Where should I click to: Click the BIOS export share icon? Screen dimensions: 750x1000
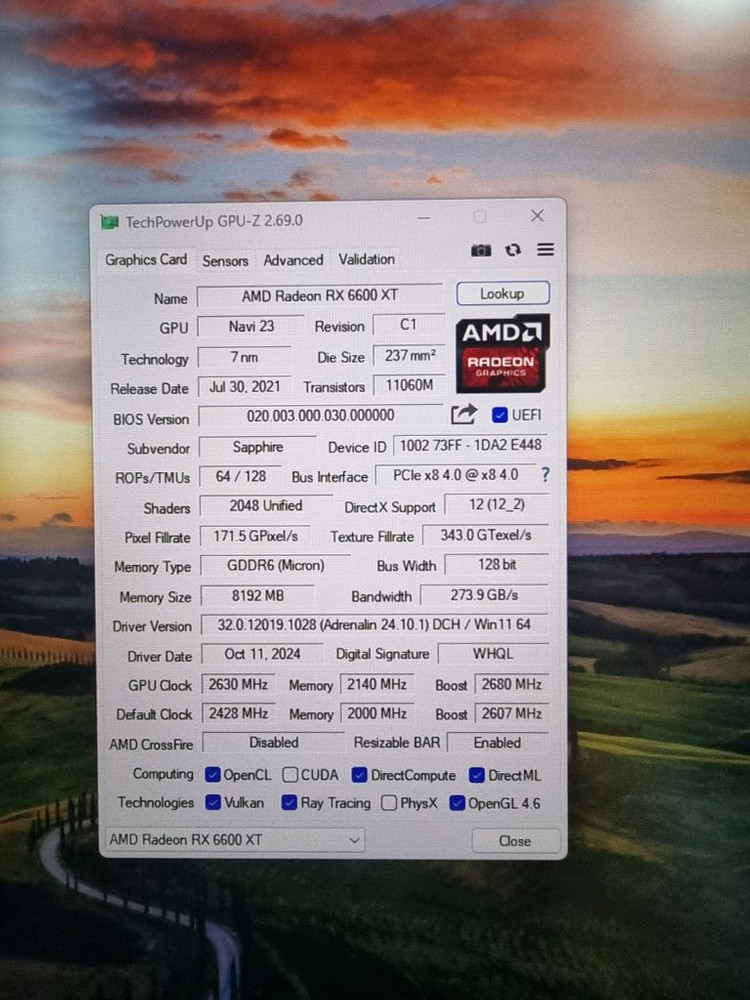click(464, 415)
